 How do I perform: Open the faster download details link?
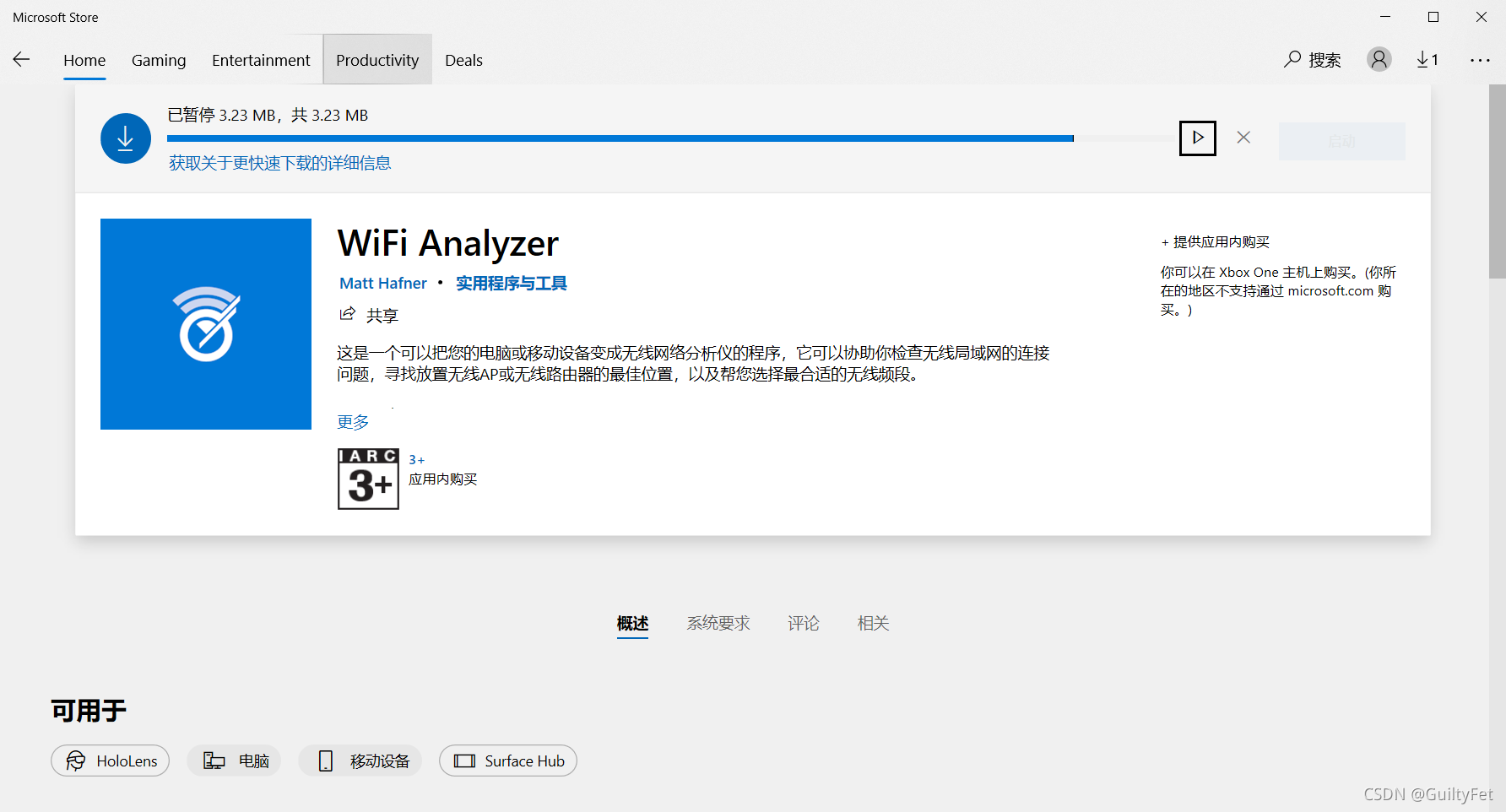tap(279, 163)
